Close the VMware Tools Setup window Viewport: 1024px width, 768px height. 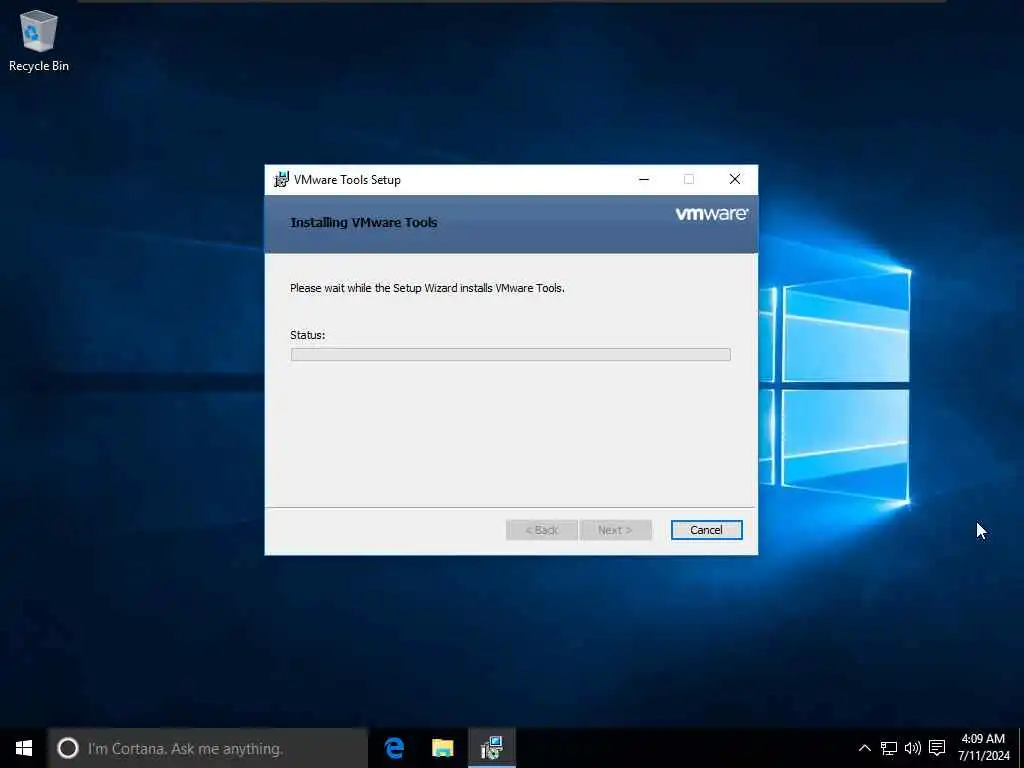click(x=735, y=180)
